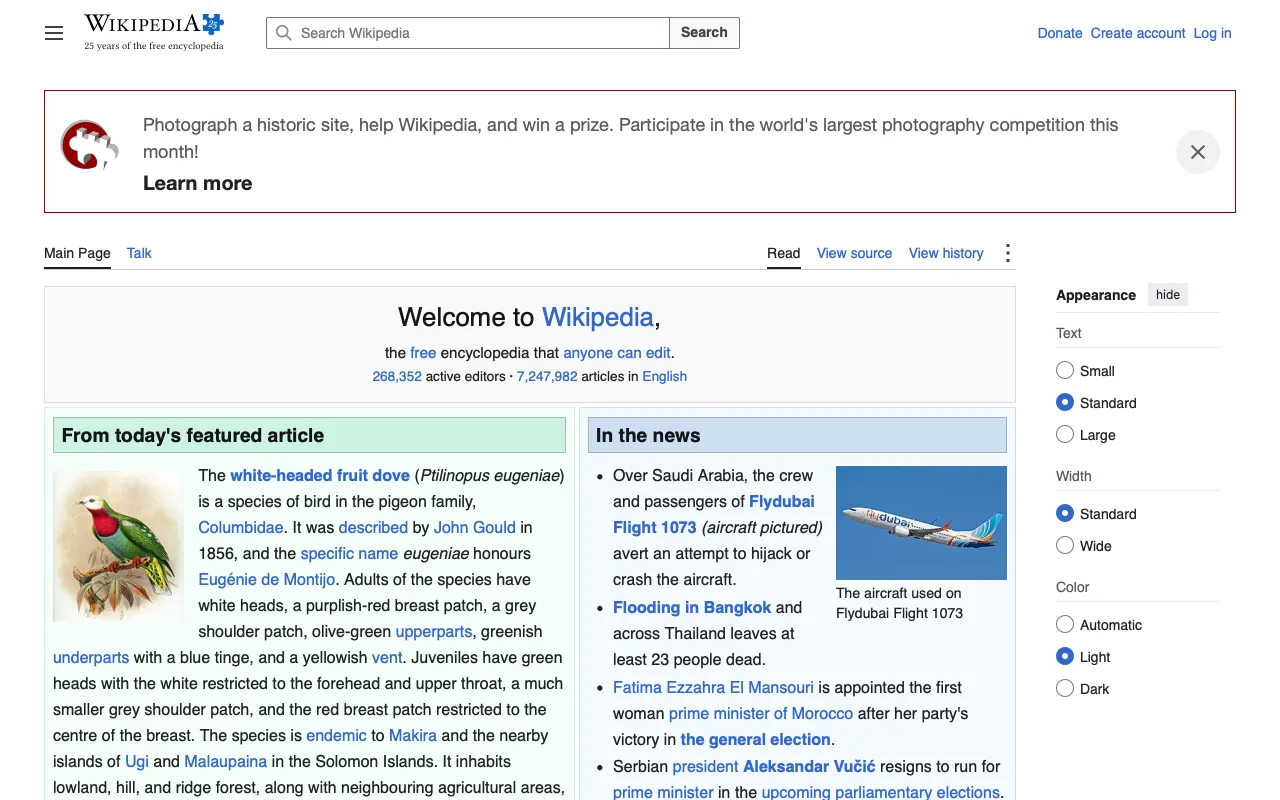Open the more options vertical dots menu
The image size is (1280, 800).
coord(1007,253)
